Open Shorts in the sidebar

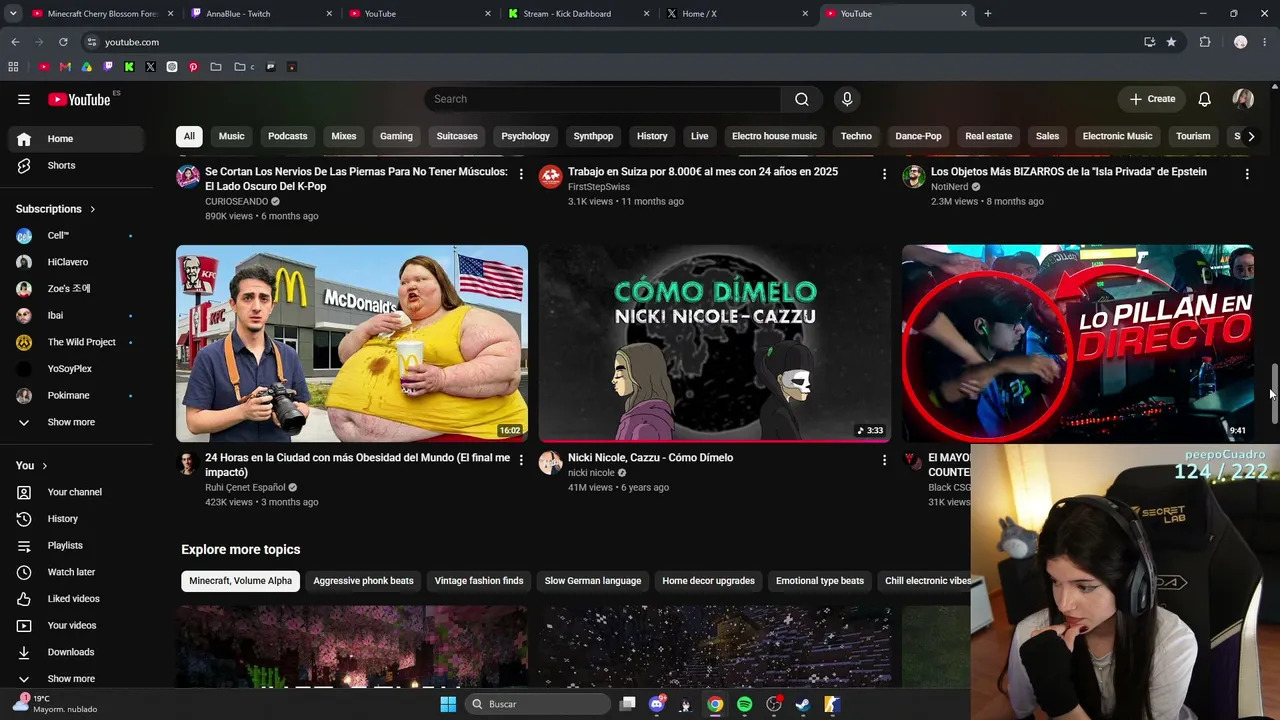[76, 165]
